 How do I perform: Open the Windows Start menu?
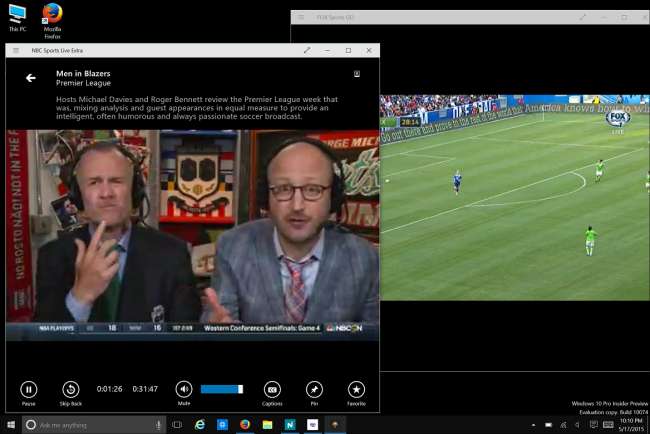pyautogui.click(x=11, y=424)
